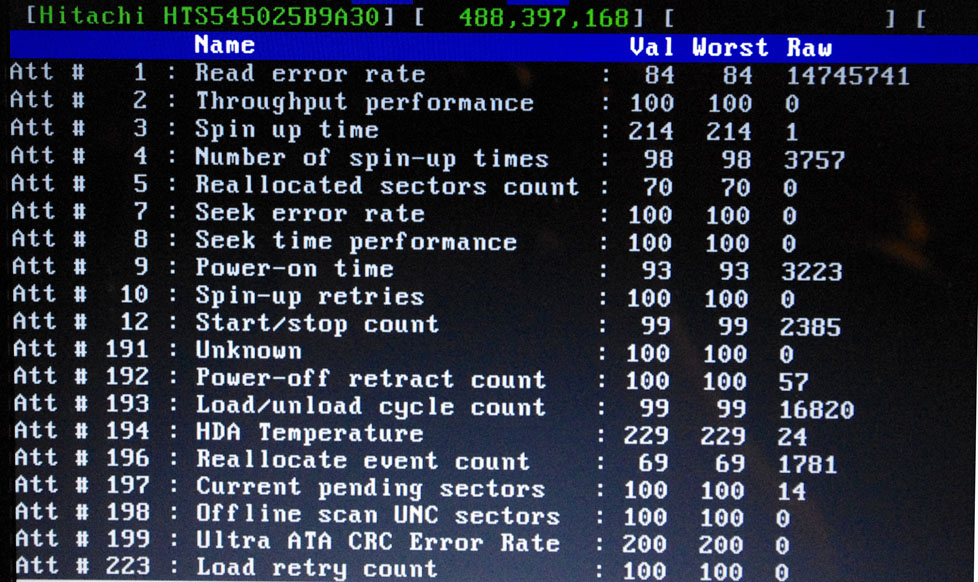Select 'Spin-up retries' attribute

(310, 296)
